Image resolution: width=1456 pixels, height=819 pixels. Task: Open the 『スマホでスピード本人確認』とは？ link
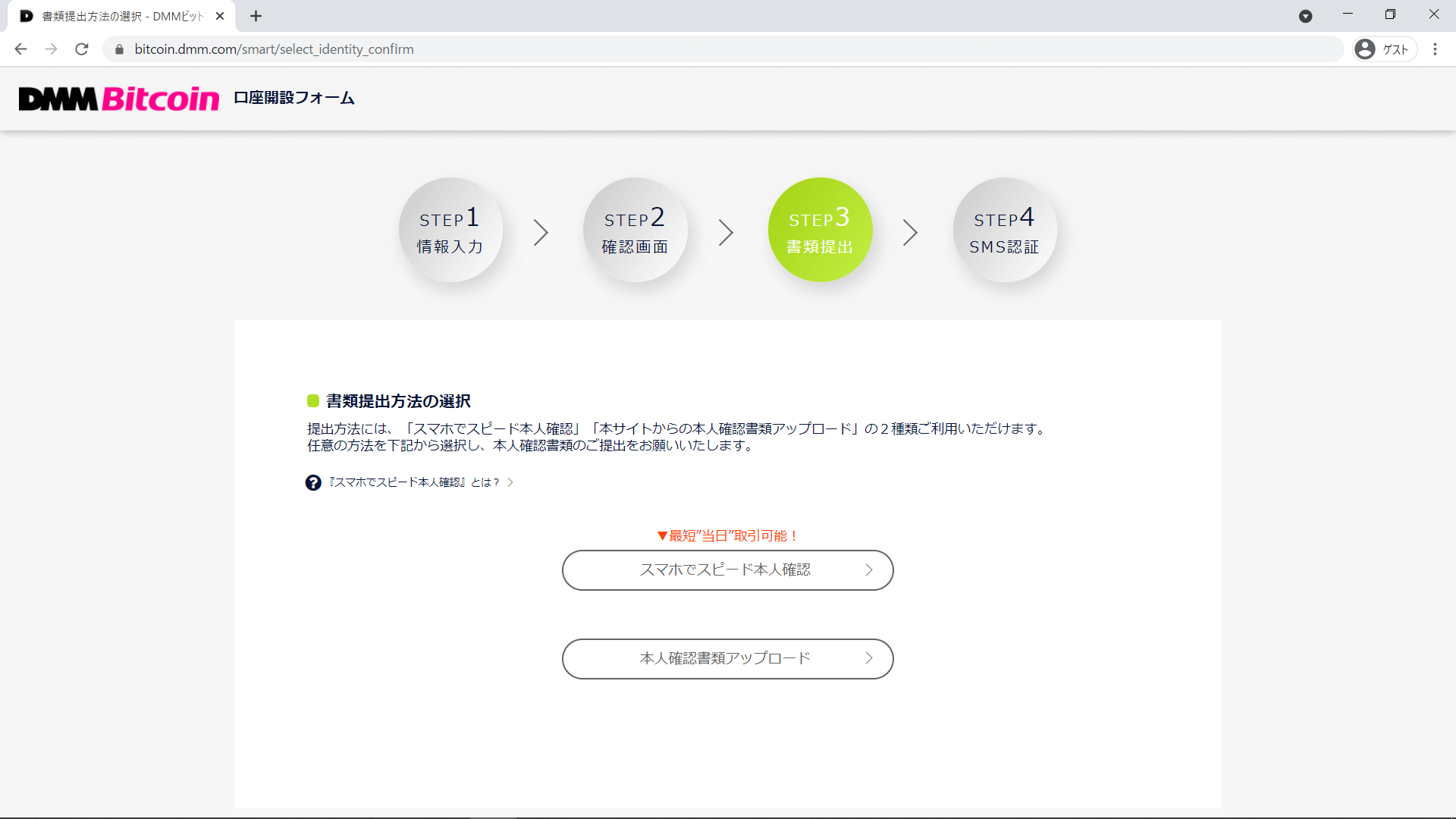tap(414, 482)
